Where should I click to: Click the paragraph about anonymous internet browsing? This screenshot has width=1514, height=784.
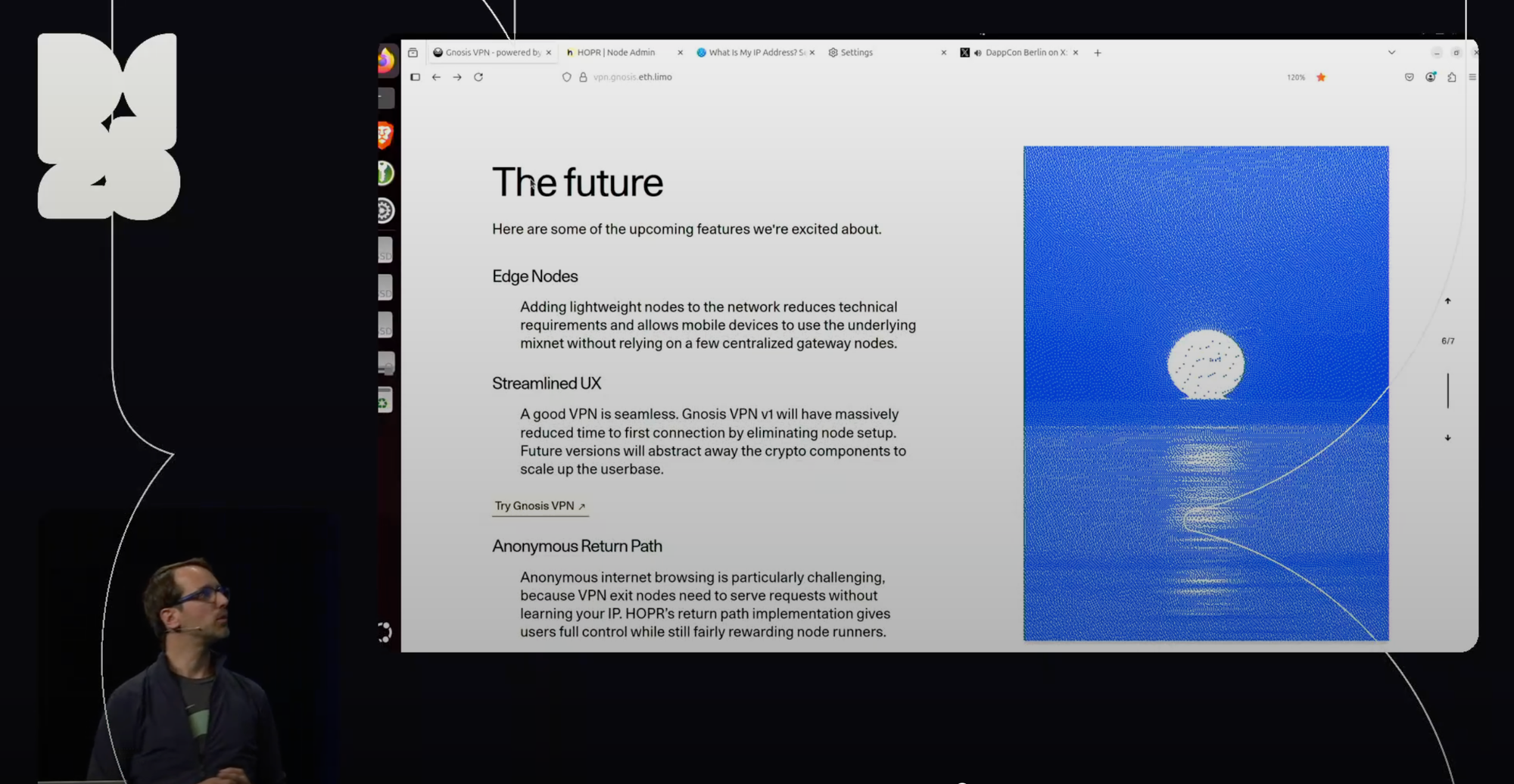(x=705, y=605)
